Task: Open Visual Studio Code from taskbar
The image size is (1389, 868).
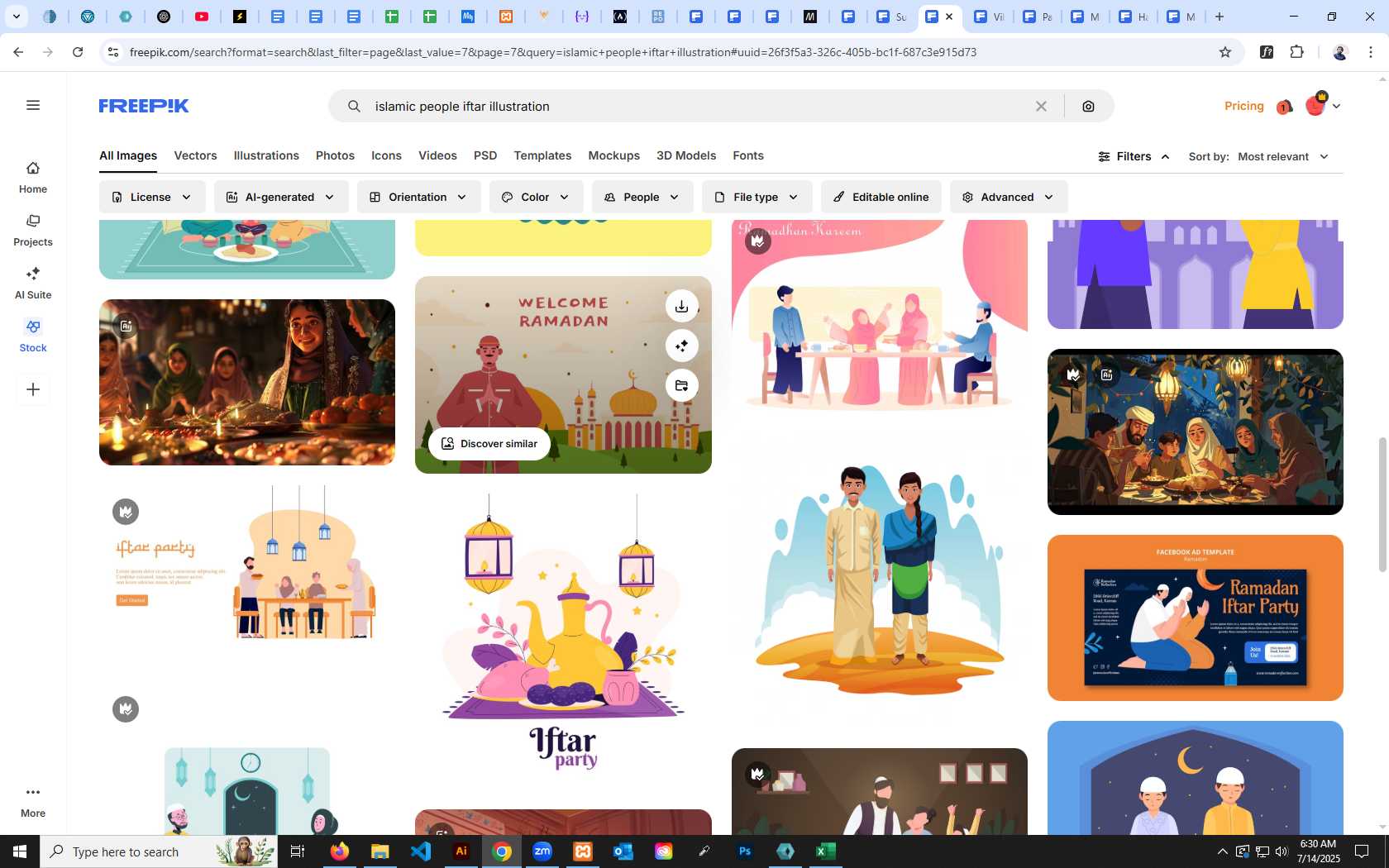Action: (x=421, y=851)
